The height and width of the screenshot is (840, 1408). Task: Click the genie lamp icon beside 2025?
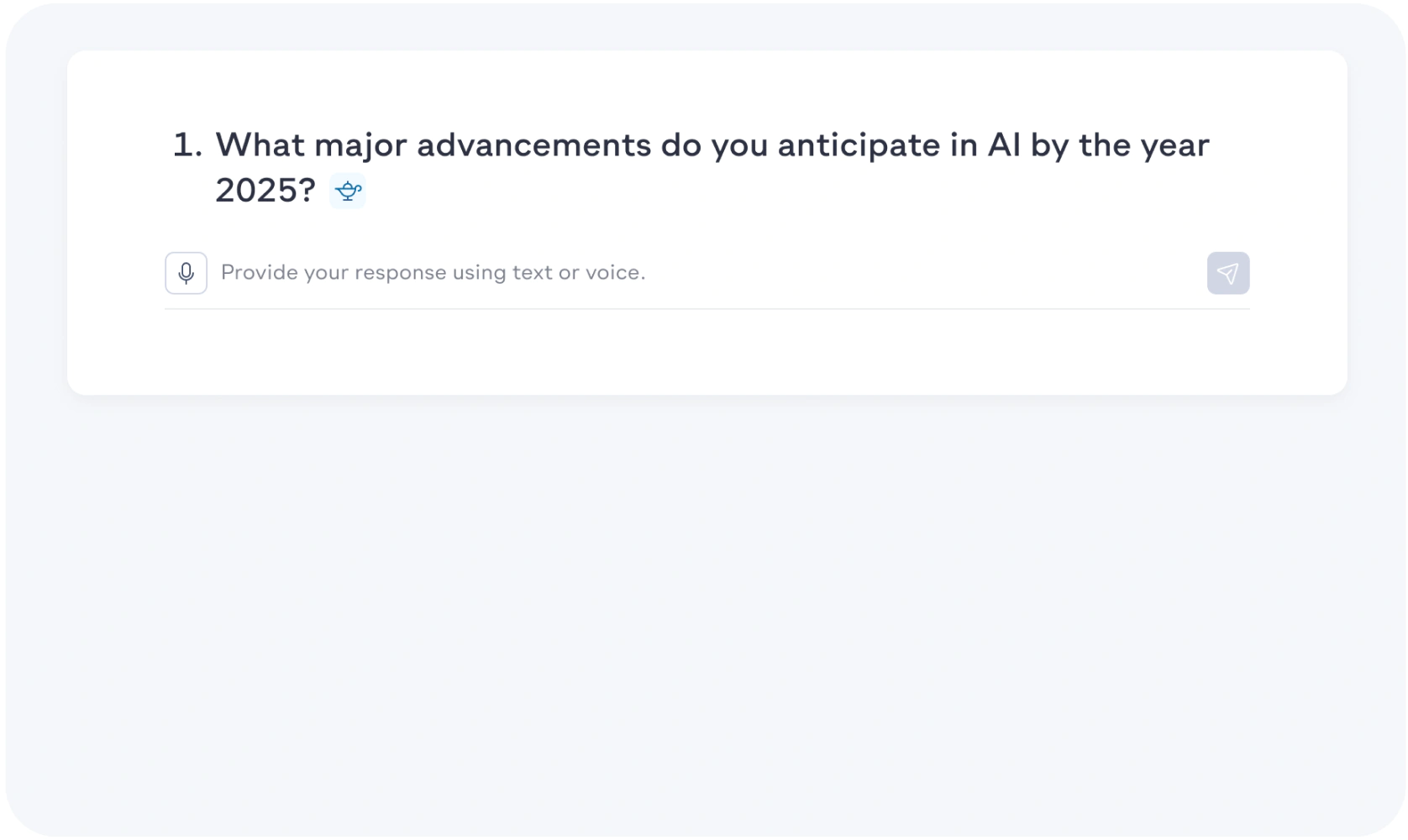pos(347,191)
